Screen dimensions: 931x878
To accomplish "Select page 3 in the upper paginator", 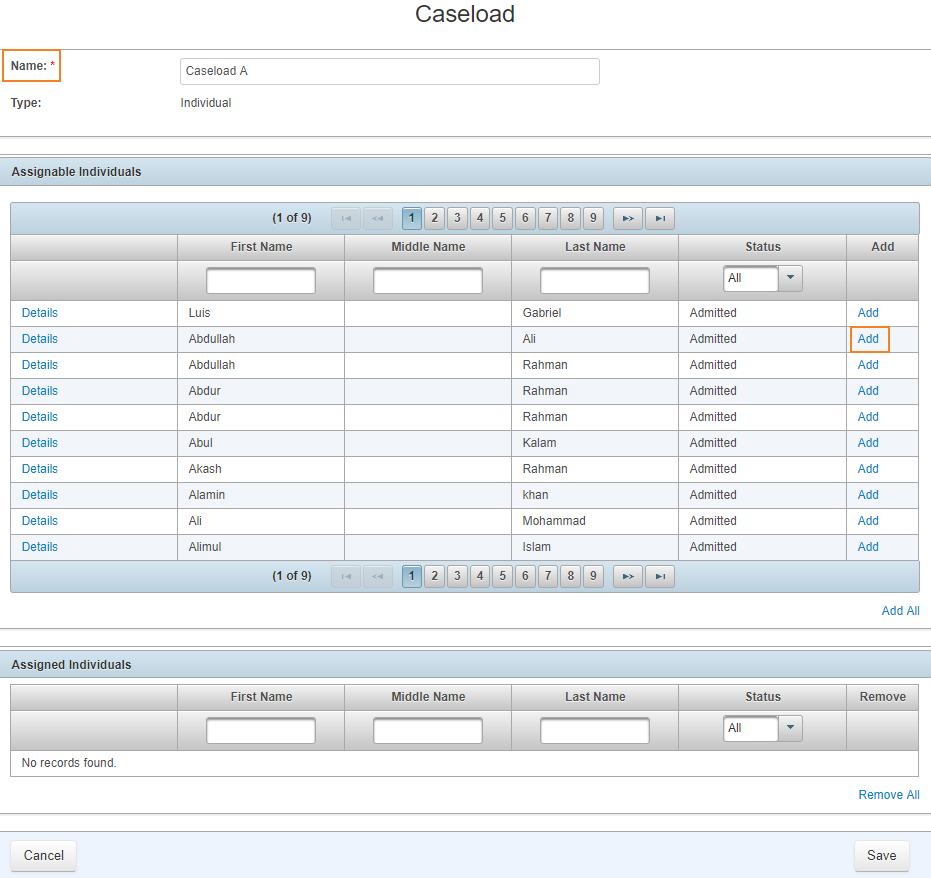I will click(457, 218).
